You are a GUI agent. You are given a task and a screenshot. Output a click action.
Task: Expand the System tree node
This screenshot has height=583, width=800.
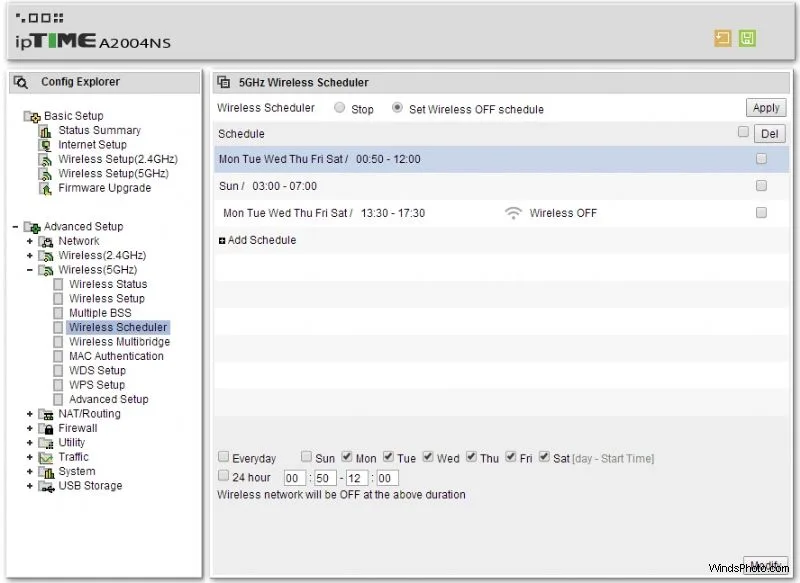pyautogui.click(x=30, y=472)
